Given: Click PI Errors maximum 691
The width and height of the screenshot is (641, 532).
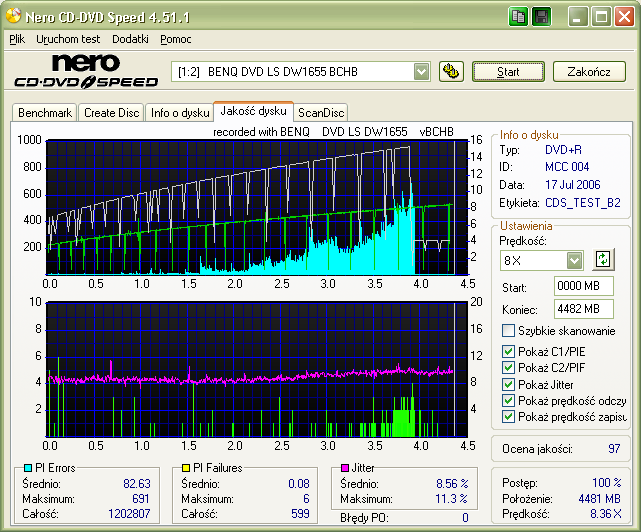Looking at the screenshot, I should coord(141,499).
